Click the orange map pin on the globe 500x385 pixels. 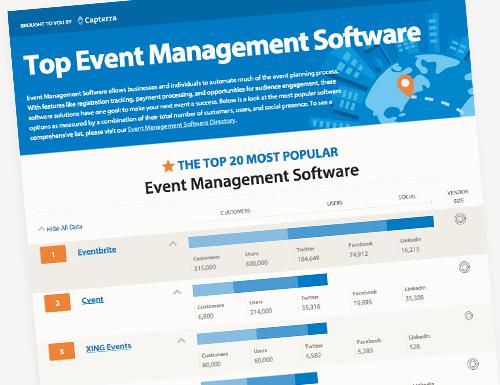pyautogui.click(x=406, y=85)
